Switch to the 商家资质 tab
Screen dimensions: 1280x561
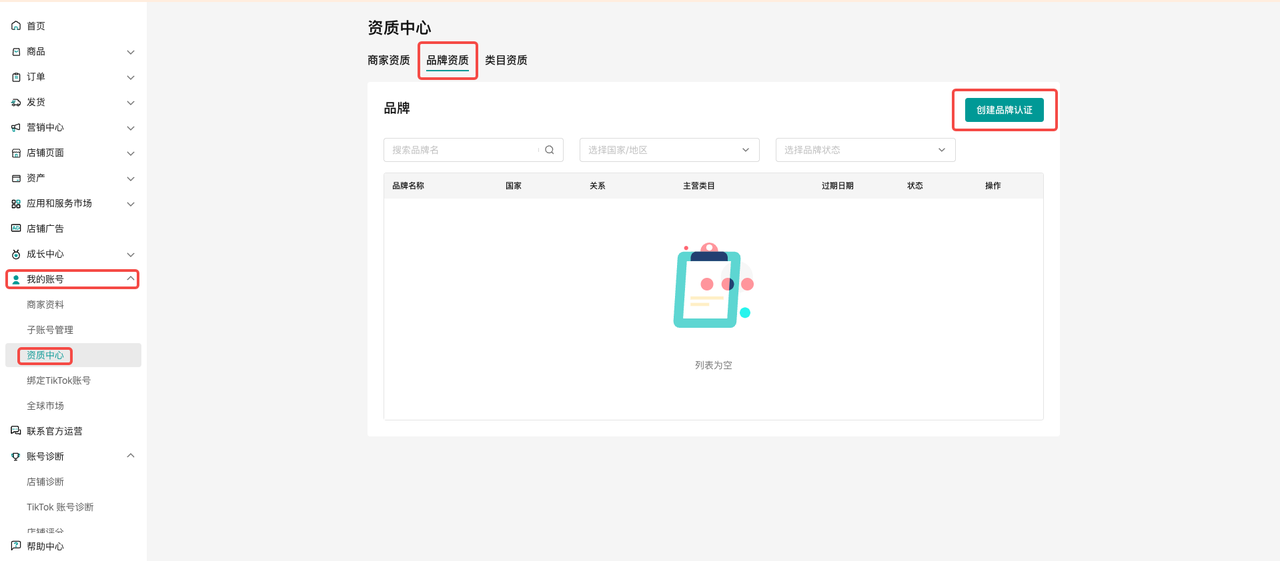tap(388, 60)
